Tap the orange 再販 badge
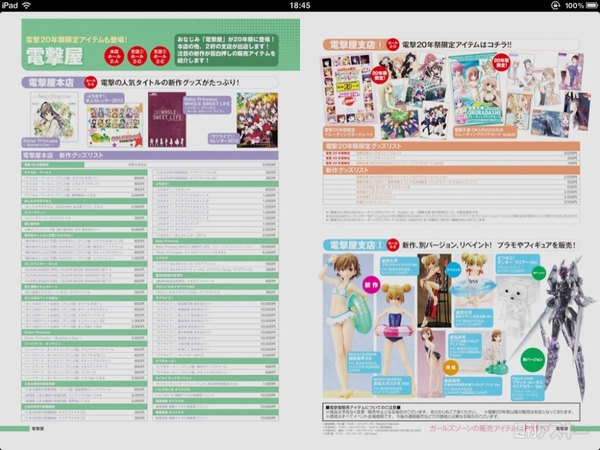This screenshot has width=600, height=450. [x=452, y=368]
